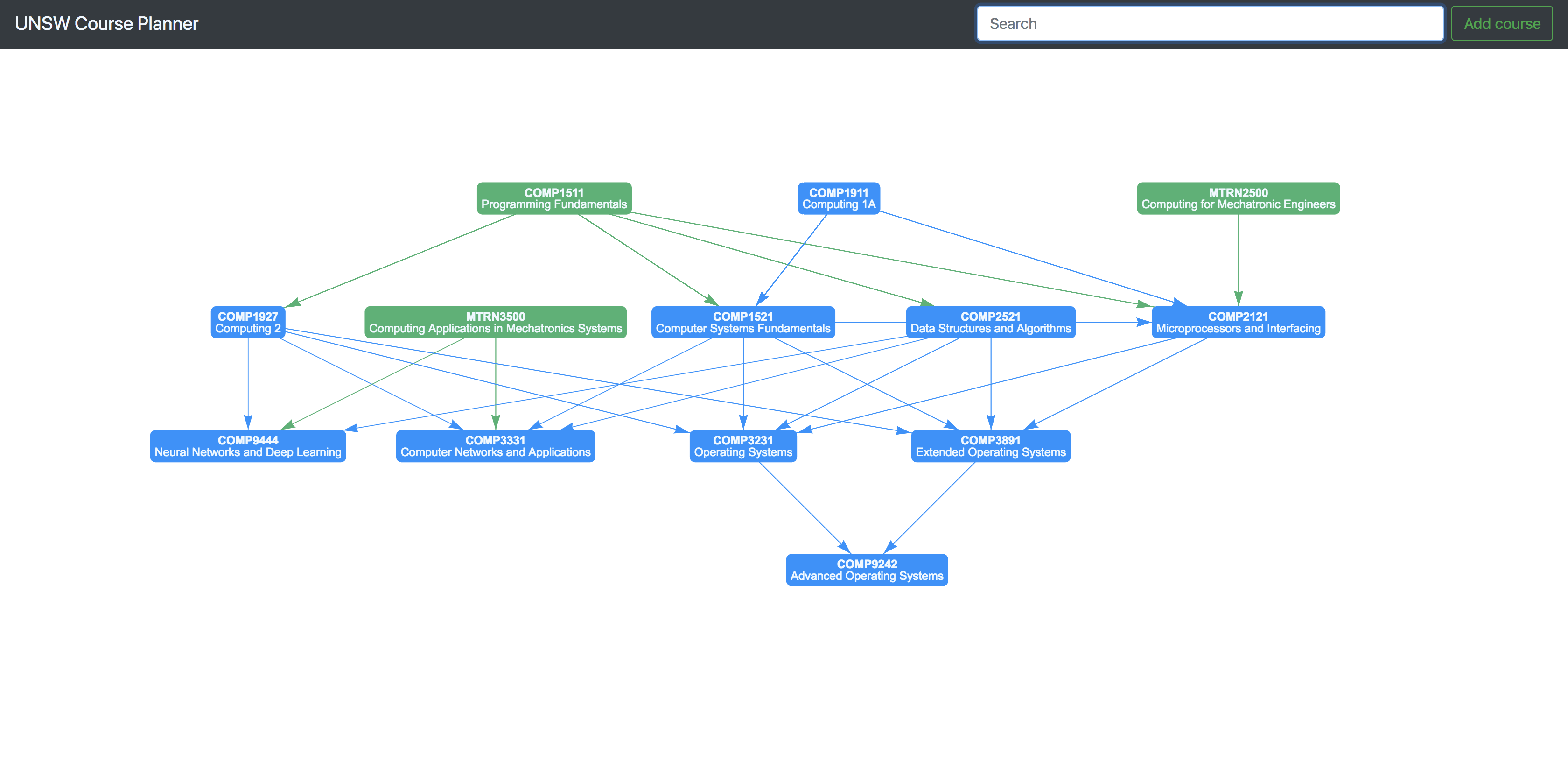Click the MTRN3500 Computing Applications node
This screenshot has height=775, width=1568.
tap(495, 322)
